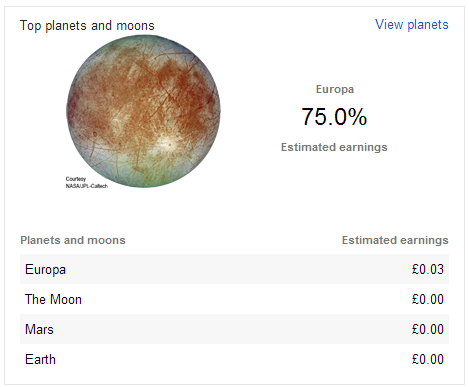Click the £0.03 earnings for Europa

click(x=428, y=269)
